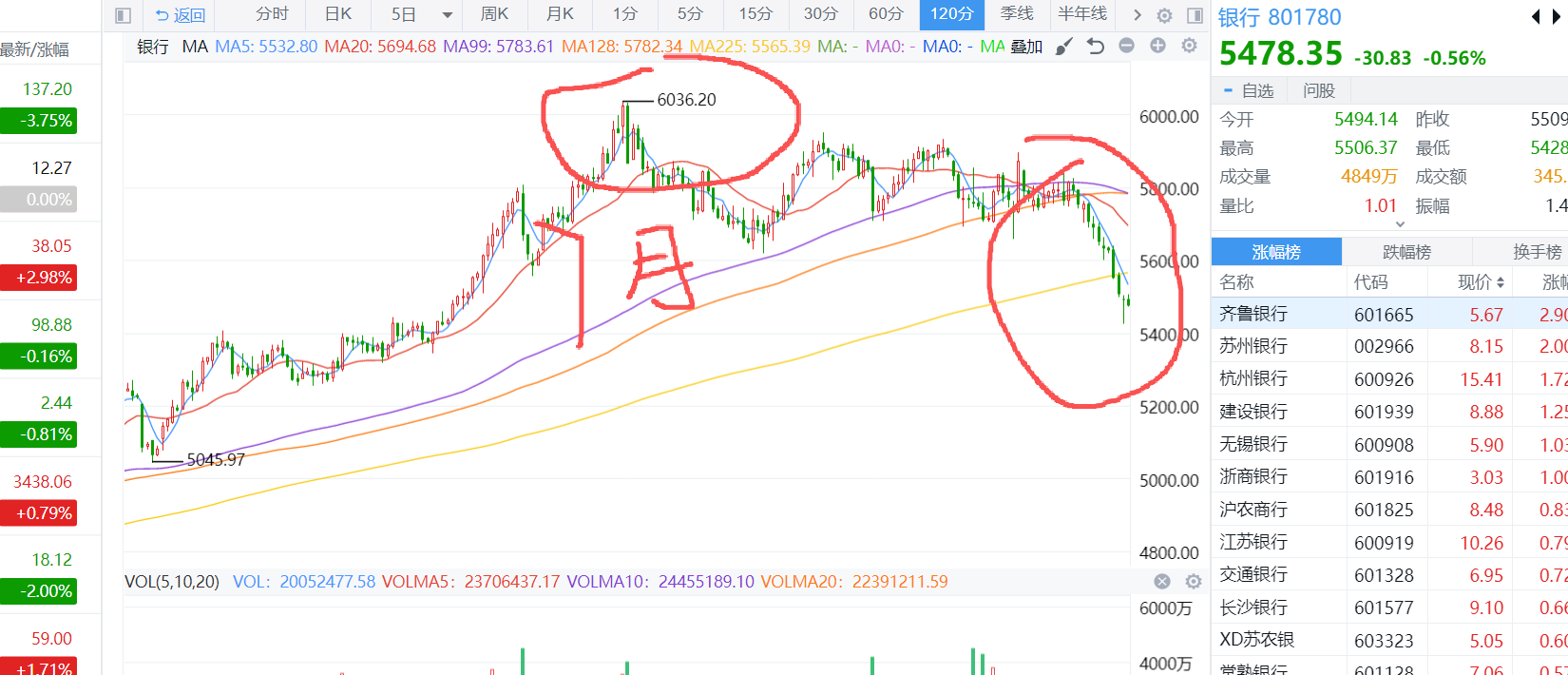The width and height of the screenshot is (1568, 675).
Task: Toggle the right side panel
Action: (1195, 15)
